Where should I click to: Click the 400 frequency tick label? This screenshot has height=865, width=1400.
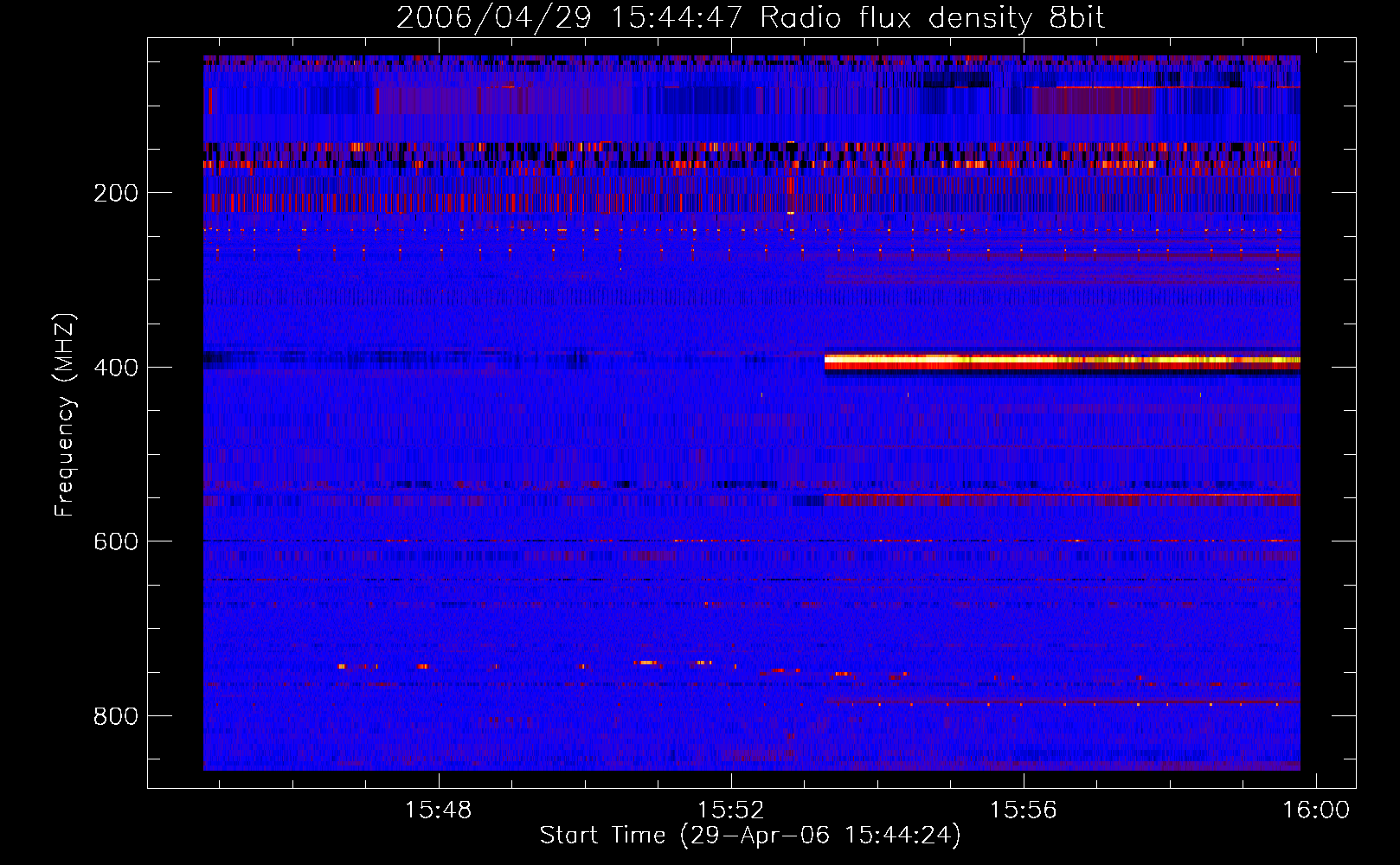(x=116, y=368)
